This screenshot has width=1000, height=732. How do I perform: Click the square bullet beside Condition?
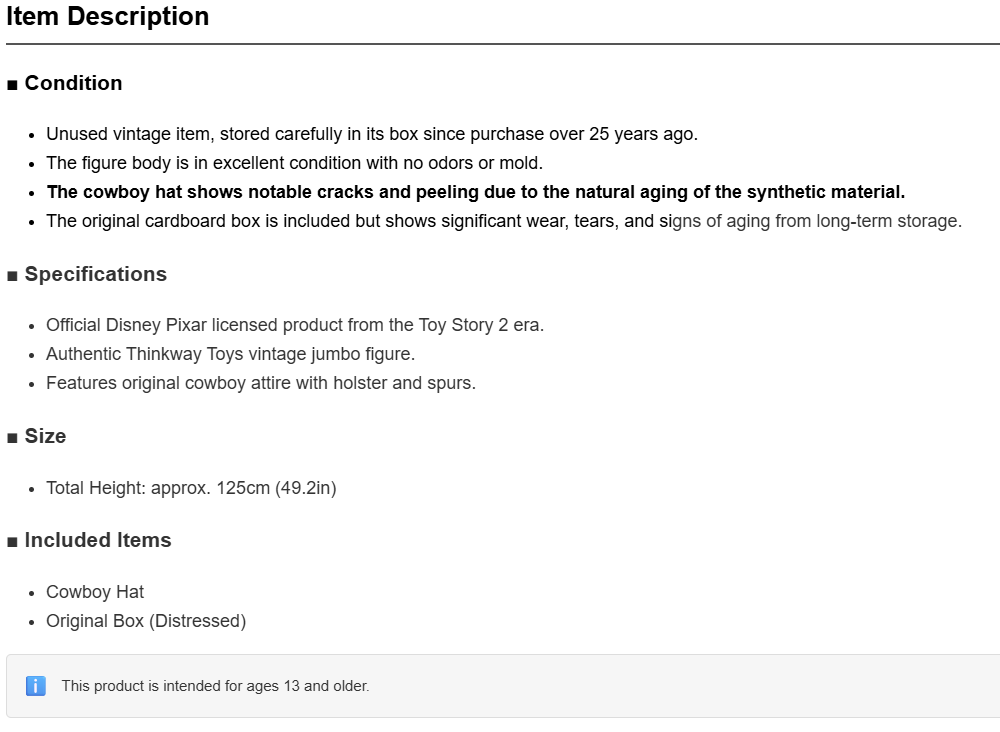tap(12, 85)
